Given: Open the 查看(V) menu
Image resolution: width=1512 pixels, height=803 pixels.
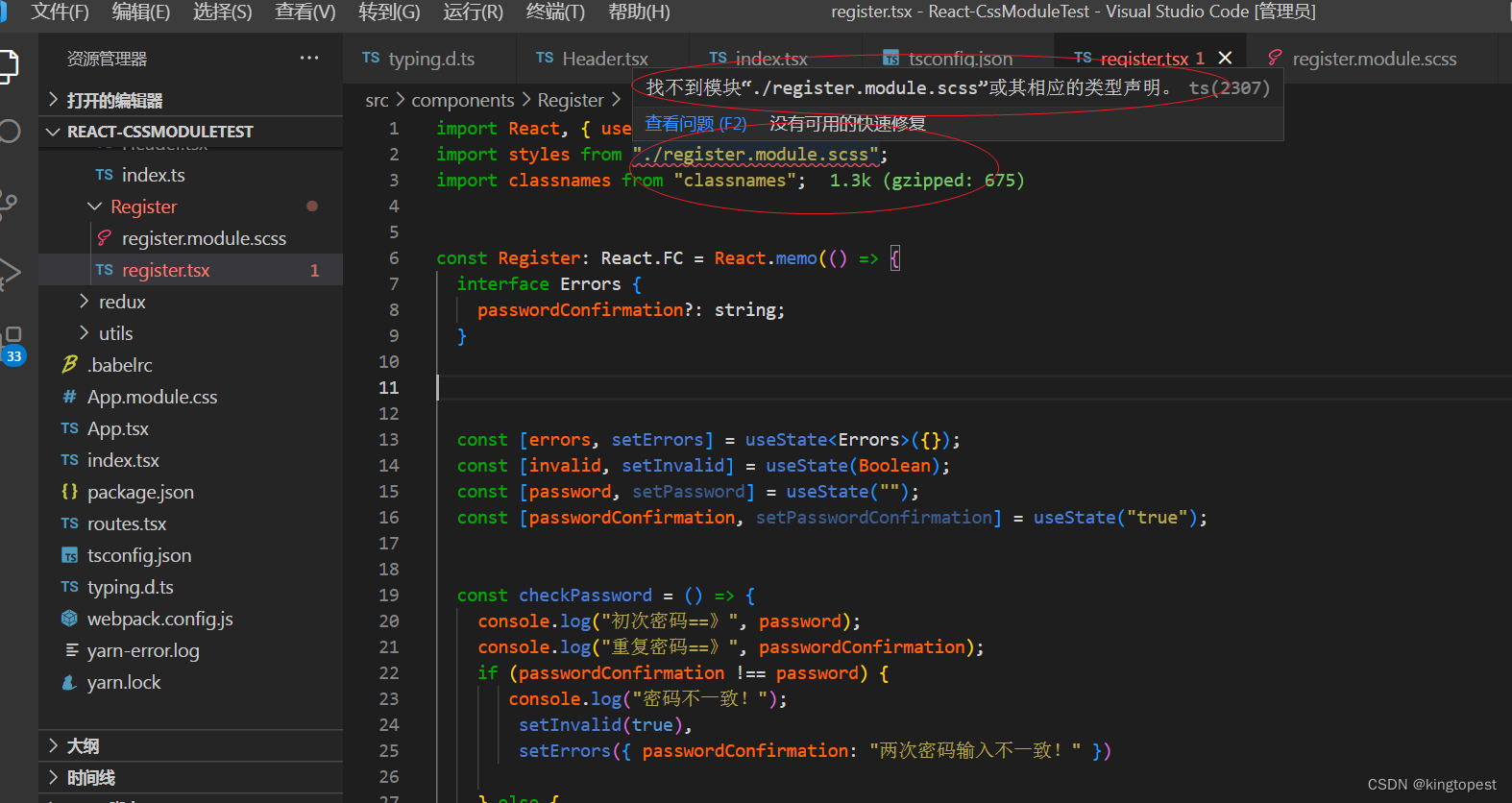Looking at the screenshot, I should click(x=305, y=12).
